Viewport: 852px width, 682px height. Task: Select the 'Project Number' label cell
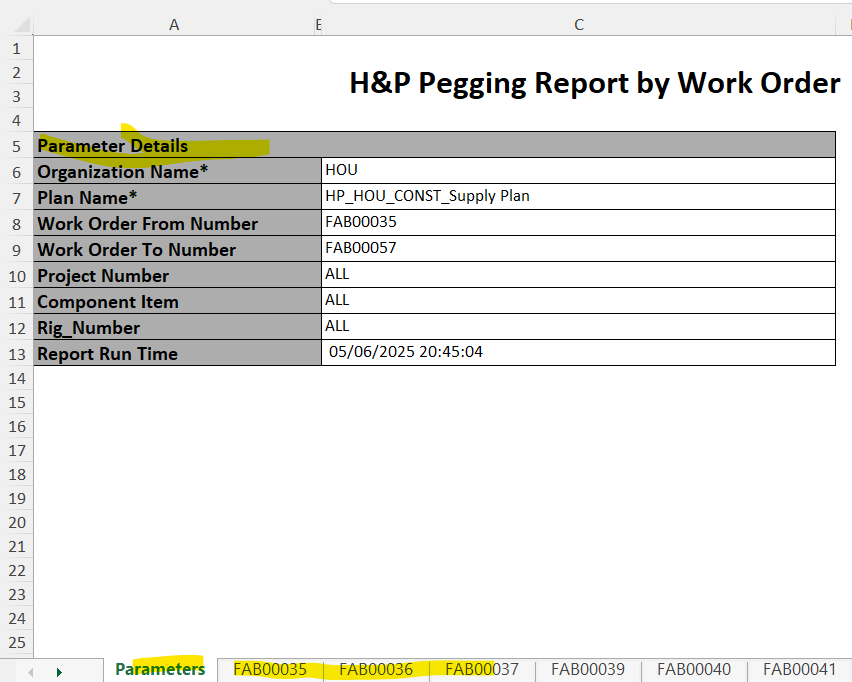(x=178, y=276)
